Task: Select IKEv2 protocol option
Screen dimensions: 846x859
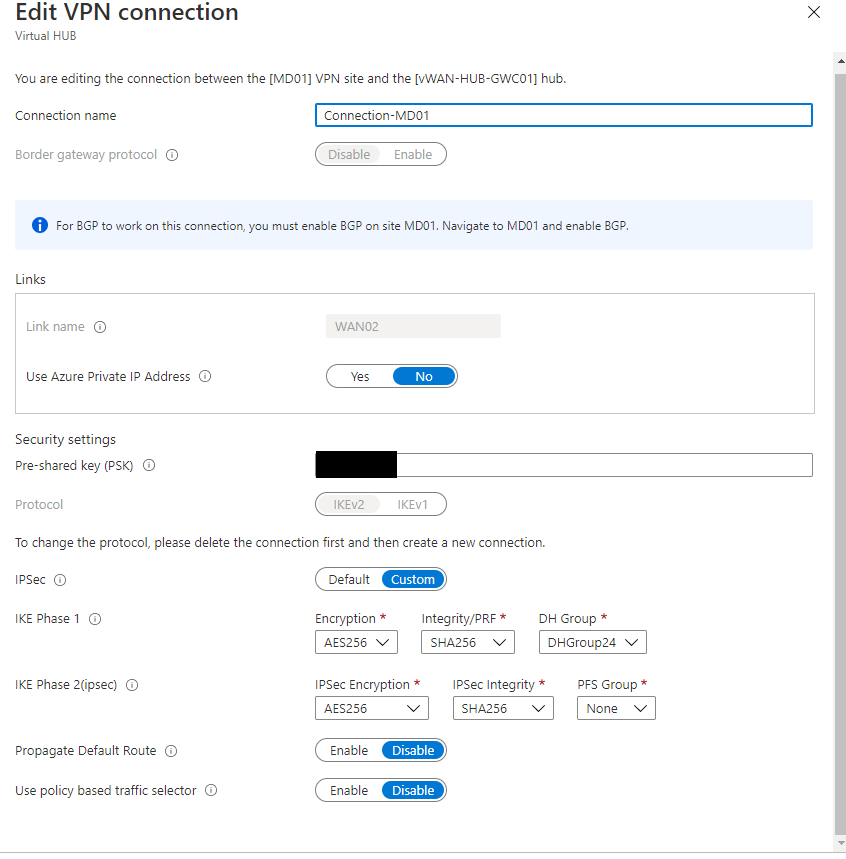Action: [x=348, y=505]
